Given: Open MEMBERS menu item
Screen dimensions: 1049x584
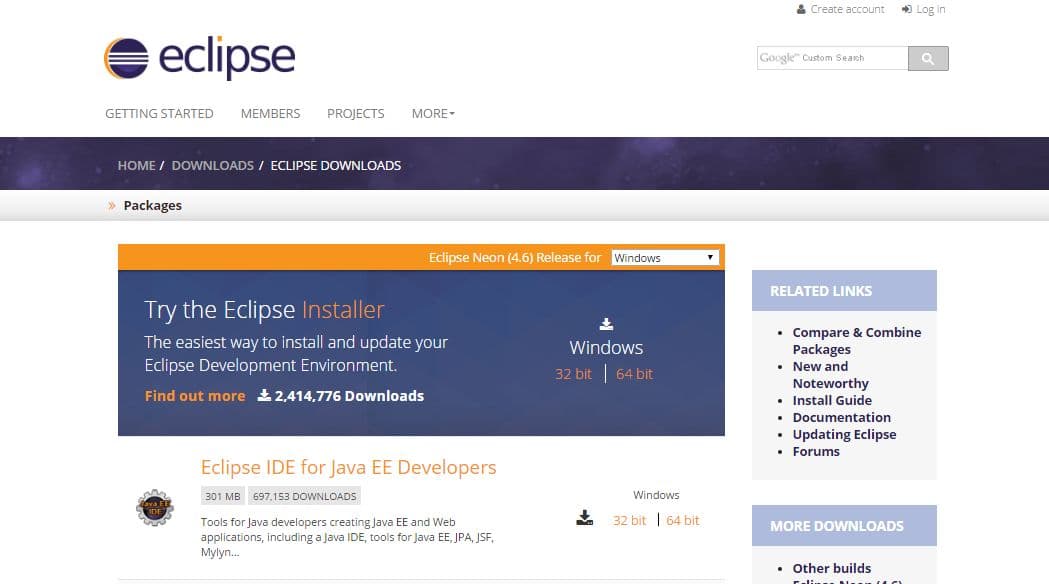Looking at the screenshot, I should pyautogui.click(x=270, y=114).
